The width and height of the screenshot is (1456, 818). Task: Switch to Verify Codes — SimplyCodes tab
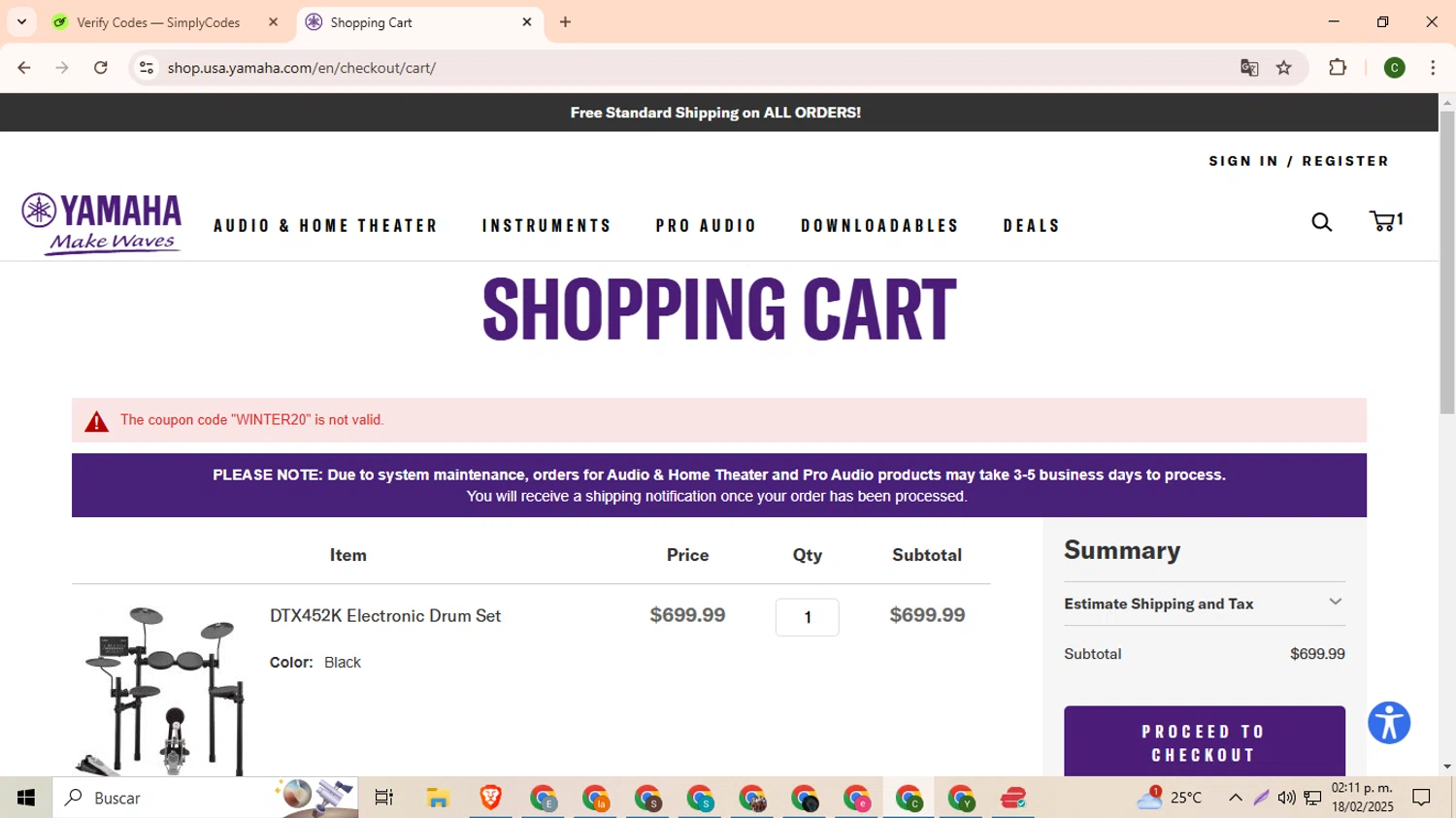tap(157, 22)
